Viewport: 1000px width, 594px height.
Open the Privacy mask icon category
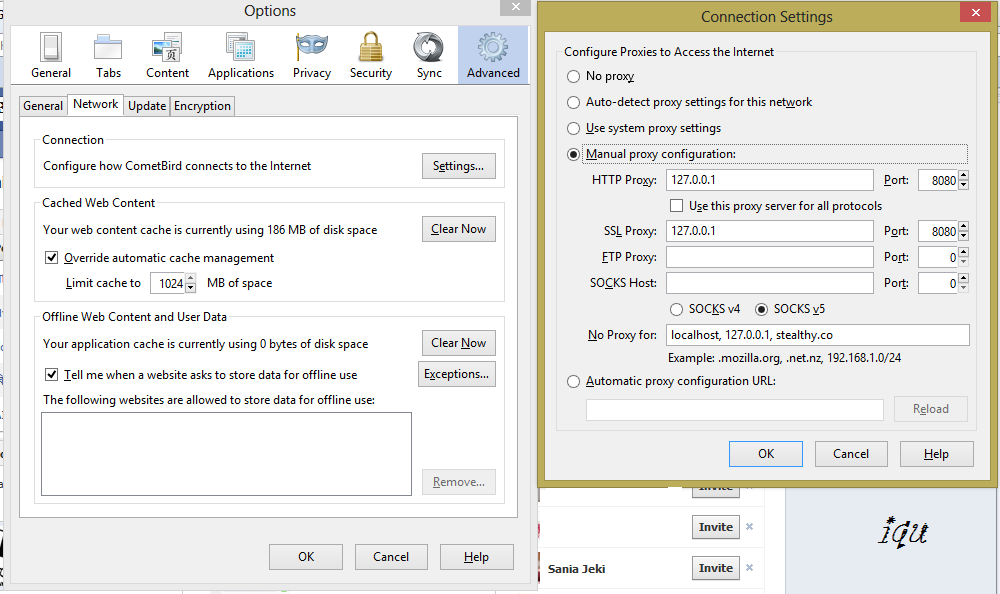pos(312,56)
